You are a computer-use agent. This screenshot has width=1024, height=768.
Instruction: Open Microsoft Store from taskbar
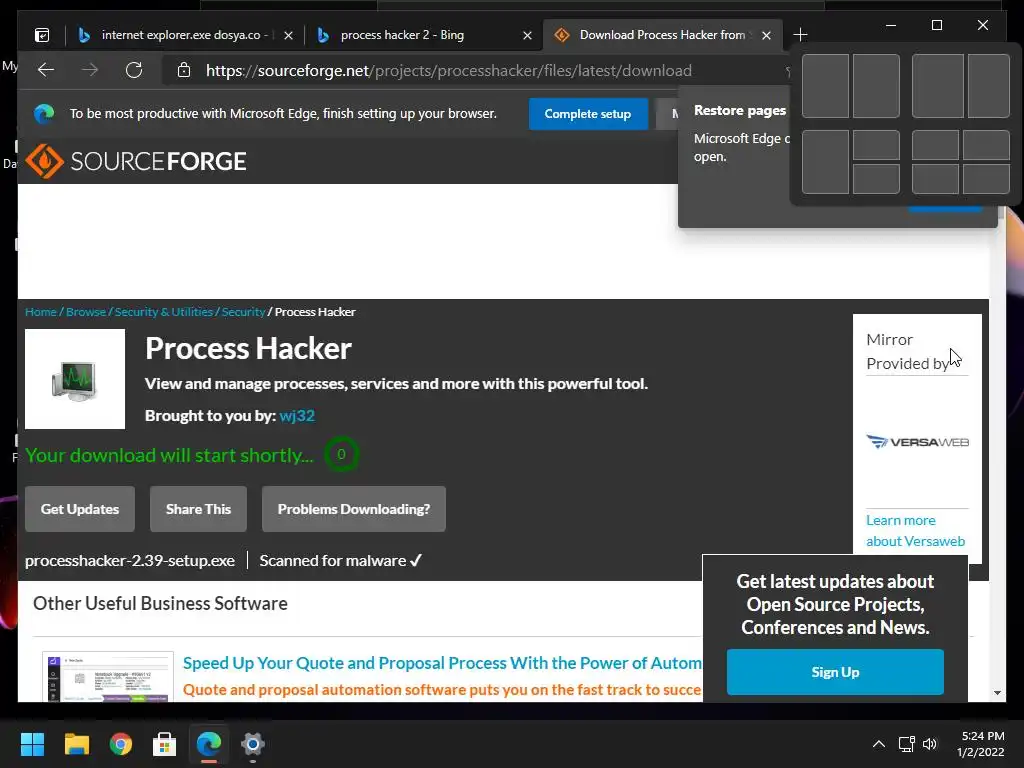pyautogui.click(x=165, y=744)
